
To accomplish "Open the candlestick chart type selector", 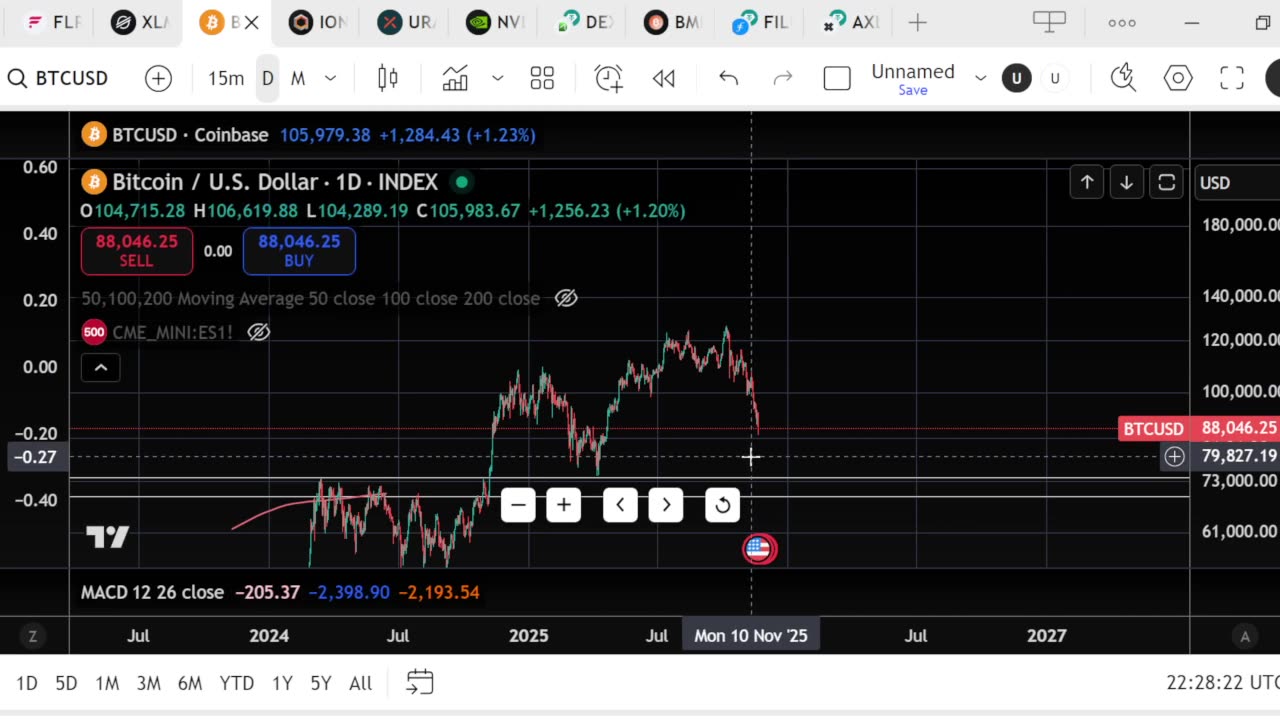I will tap(388, 78).
